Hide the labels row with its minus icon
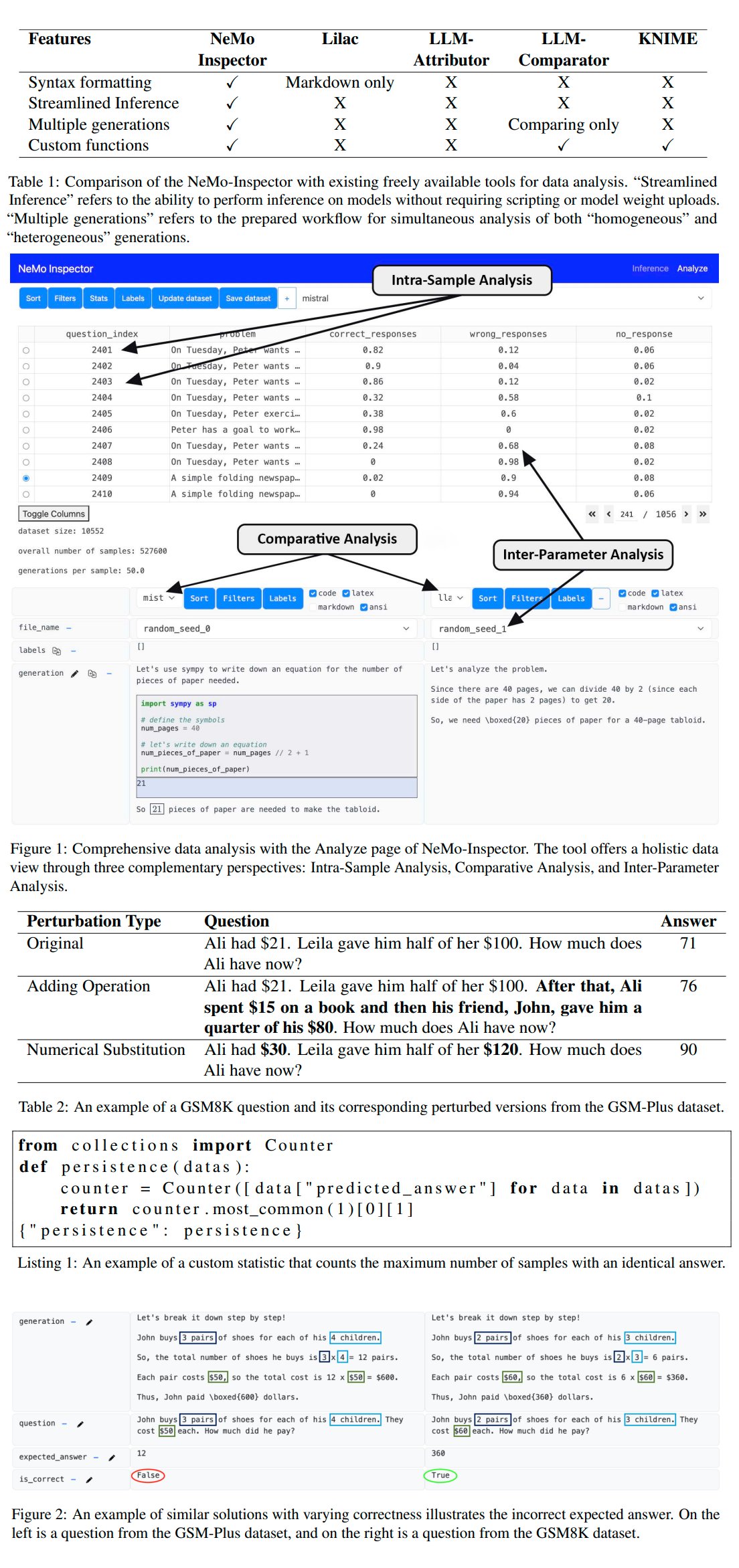This screenshot has width=739, height=1568. coord(73,650)
